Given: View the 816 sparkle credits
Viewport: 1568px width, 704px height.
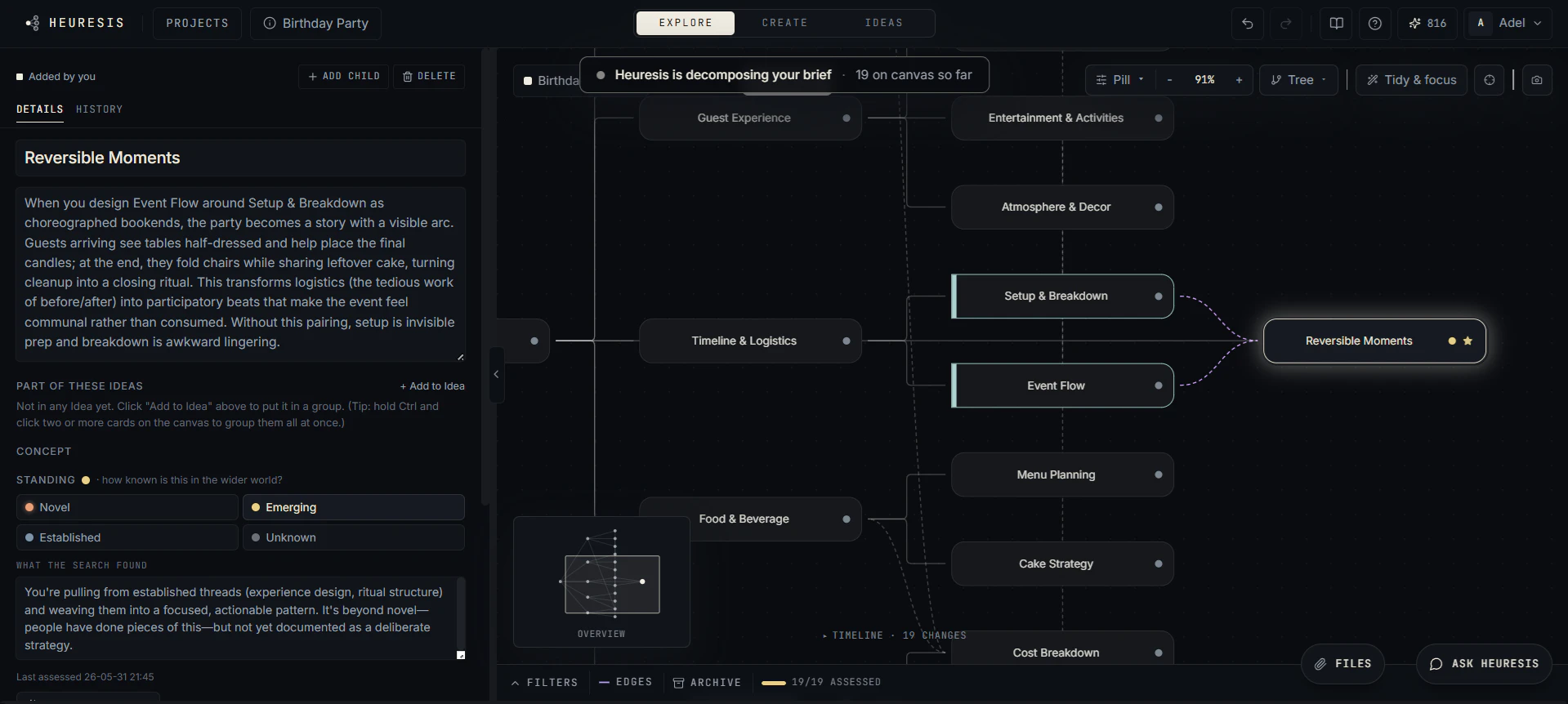Looking at the screenshot, I should (x=1427, y=23).
